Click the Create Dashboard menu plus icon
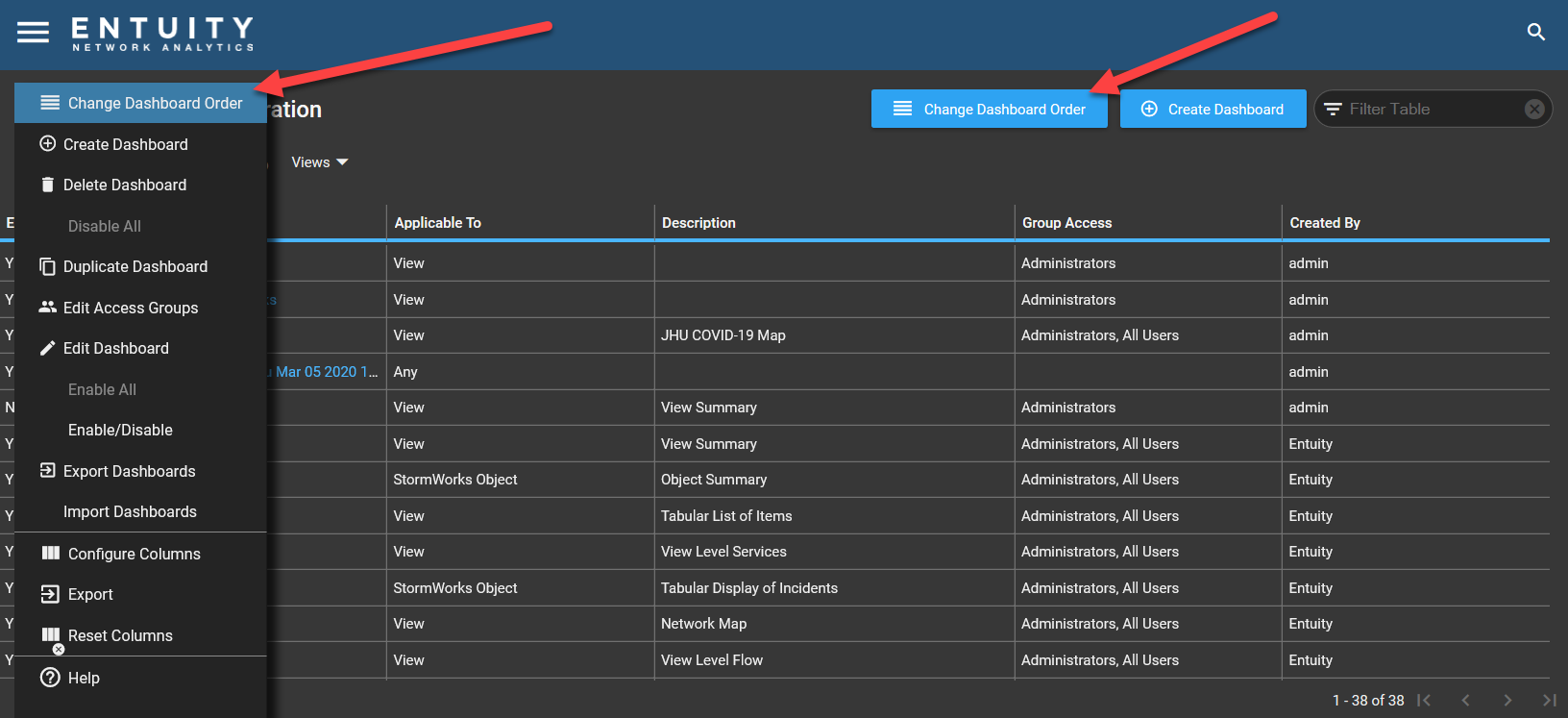The image size is (1568, 718). (47, 143)
